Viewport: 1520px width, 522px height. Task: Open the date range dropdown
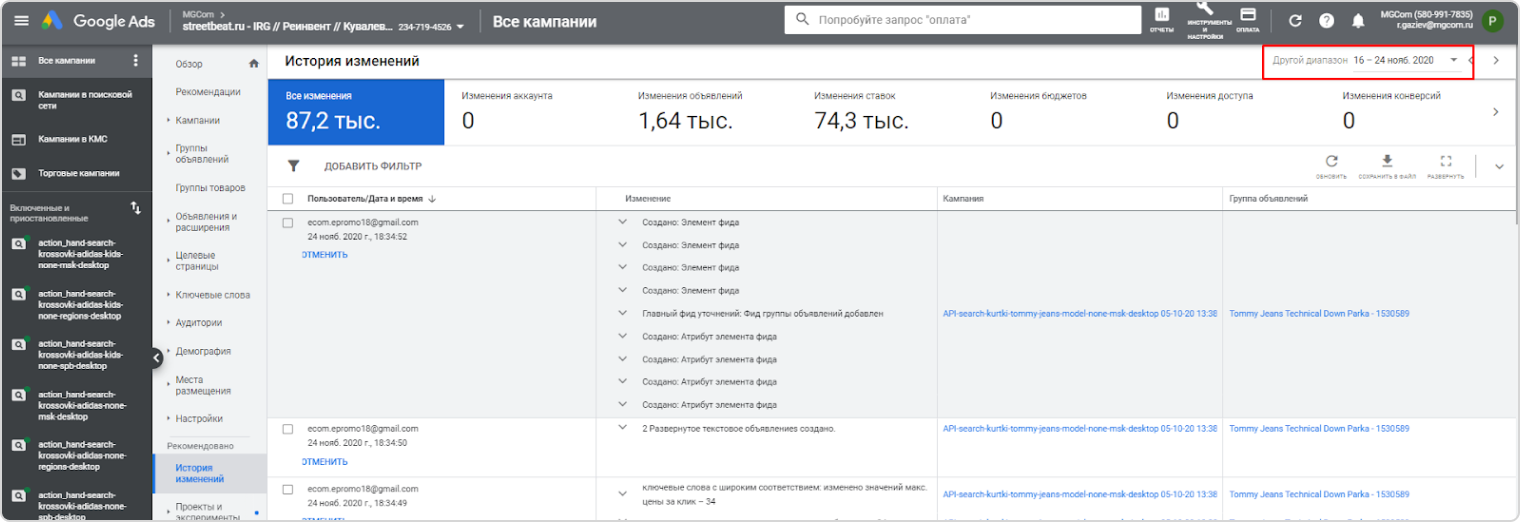pyautogui.click(x=1453, y=60)
